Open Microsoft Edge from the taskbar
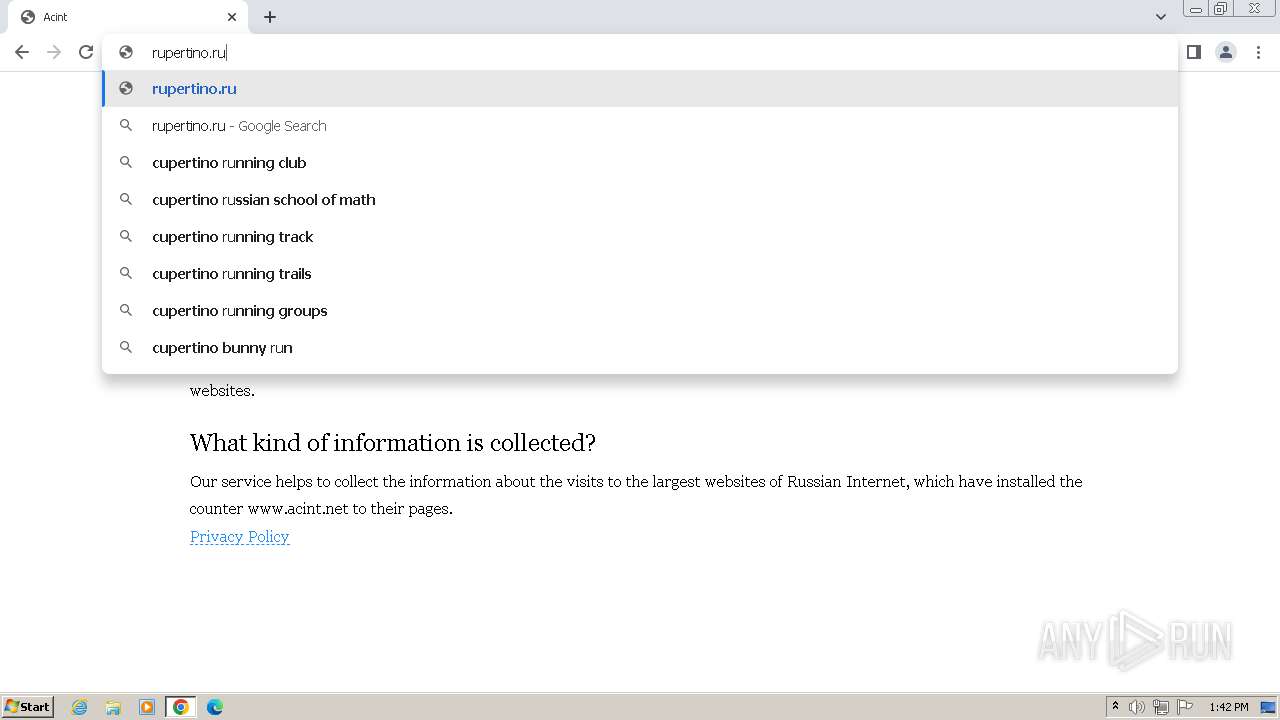This screenshot has width=1280, height=720. pos(214,707)
